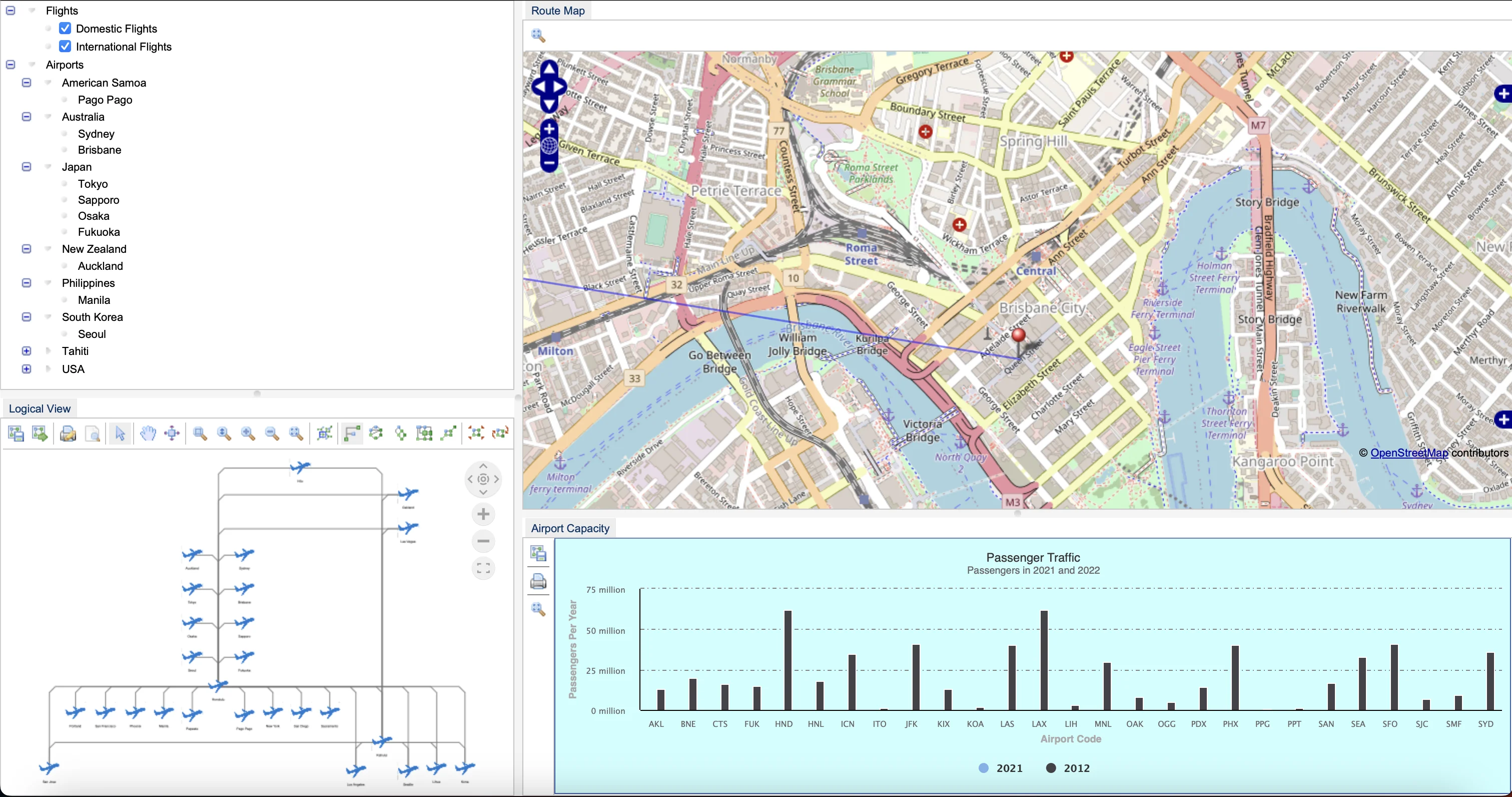Click the center target in Logical View navigation pad

(x=483, y=479)
